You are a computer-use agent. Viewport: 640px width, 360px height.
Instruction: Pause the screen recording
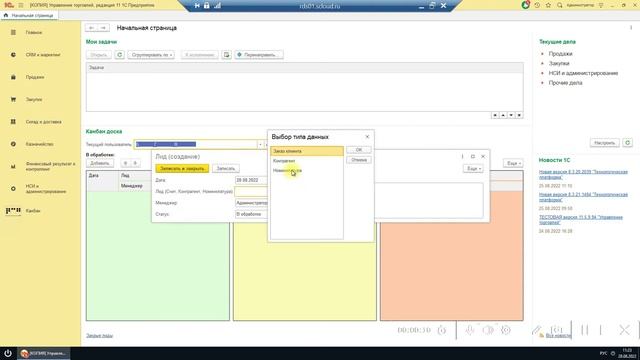(x=584, y=330)
